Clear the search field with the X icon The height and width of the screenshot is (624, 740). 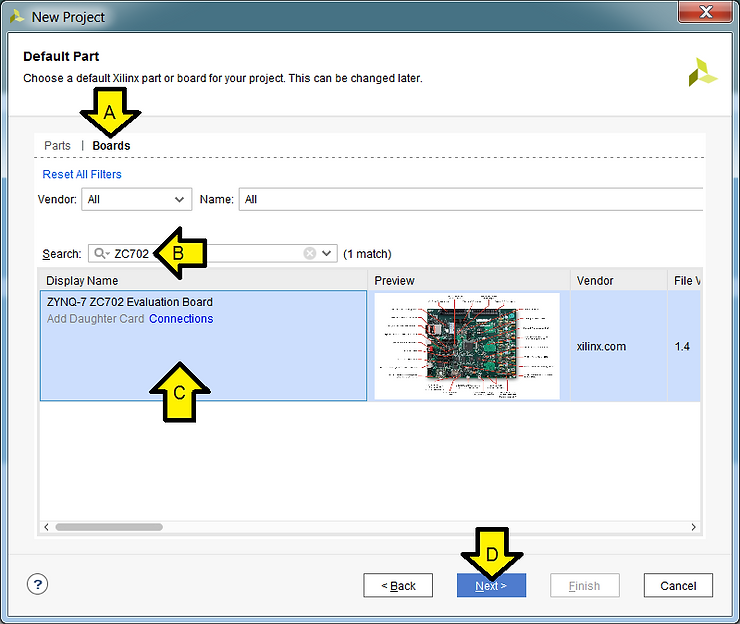click(310, 253)
